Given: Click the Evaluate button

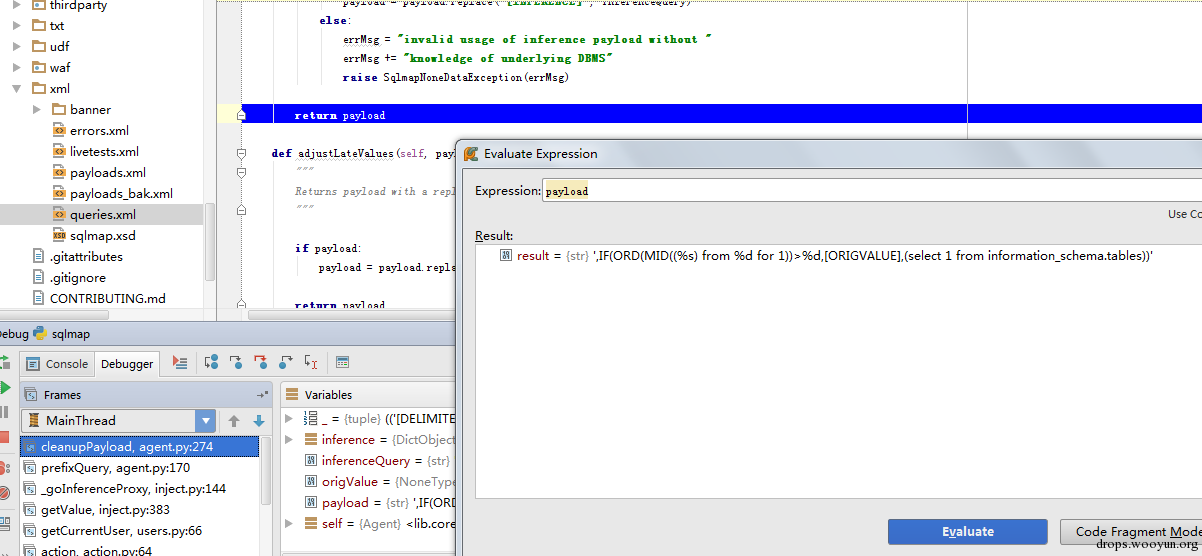Looking at the screenshot, I should click(x=968, y=532).
